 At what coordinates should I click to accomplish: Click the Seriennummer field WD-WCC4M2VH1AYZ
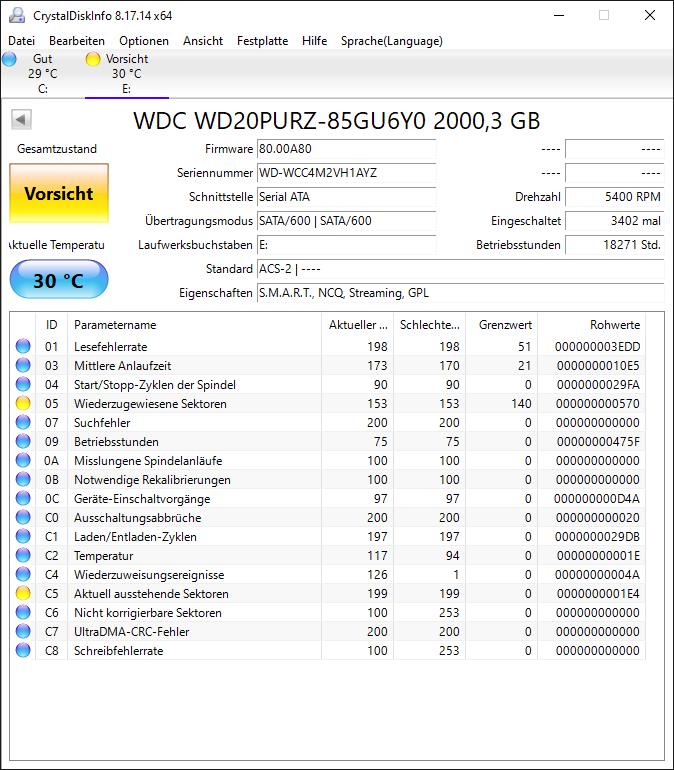(x=346, y=173)
